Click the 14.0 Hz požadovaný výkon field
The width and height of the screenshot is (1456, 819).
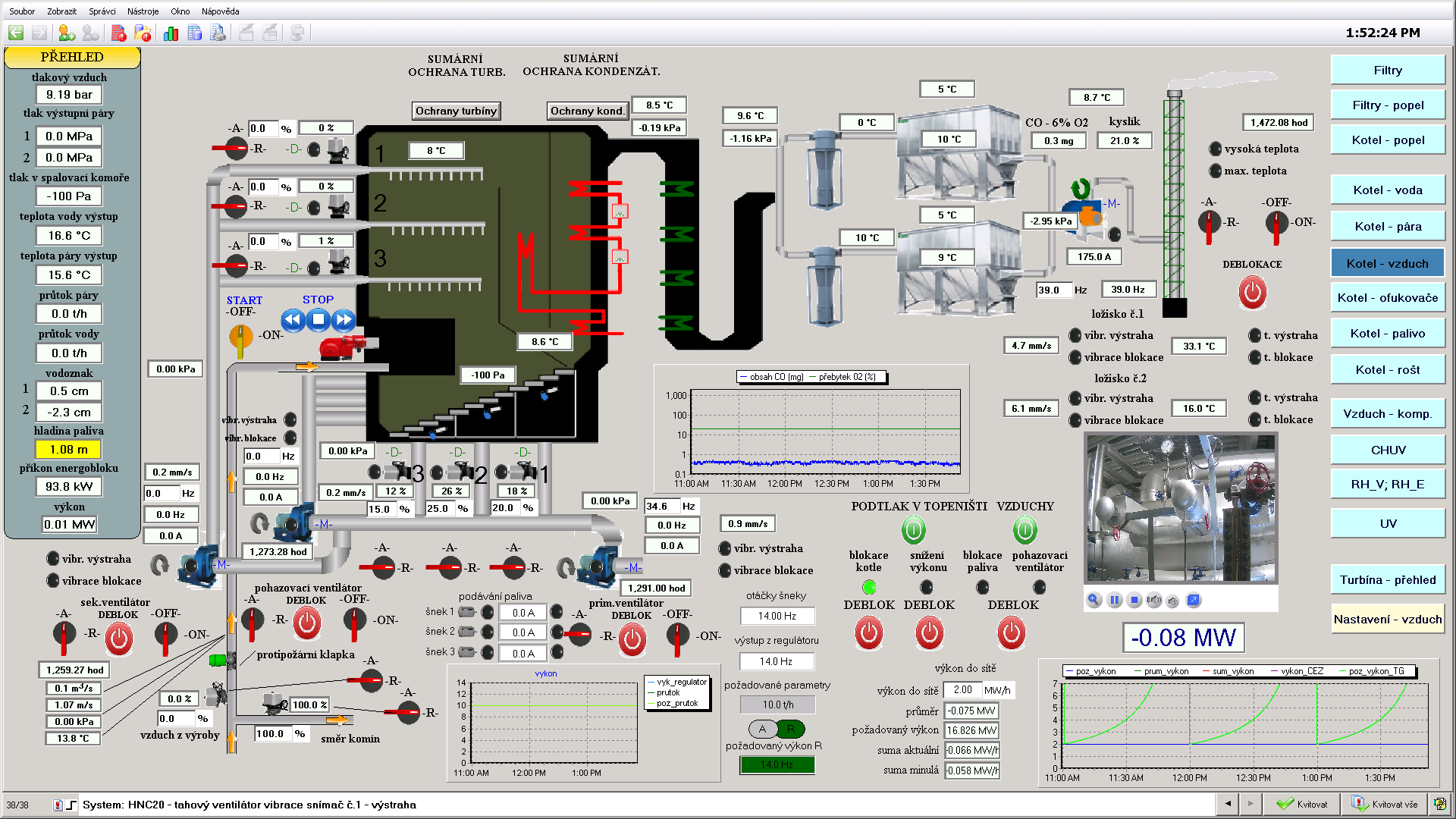coord(777,764)
